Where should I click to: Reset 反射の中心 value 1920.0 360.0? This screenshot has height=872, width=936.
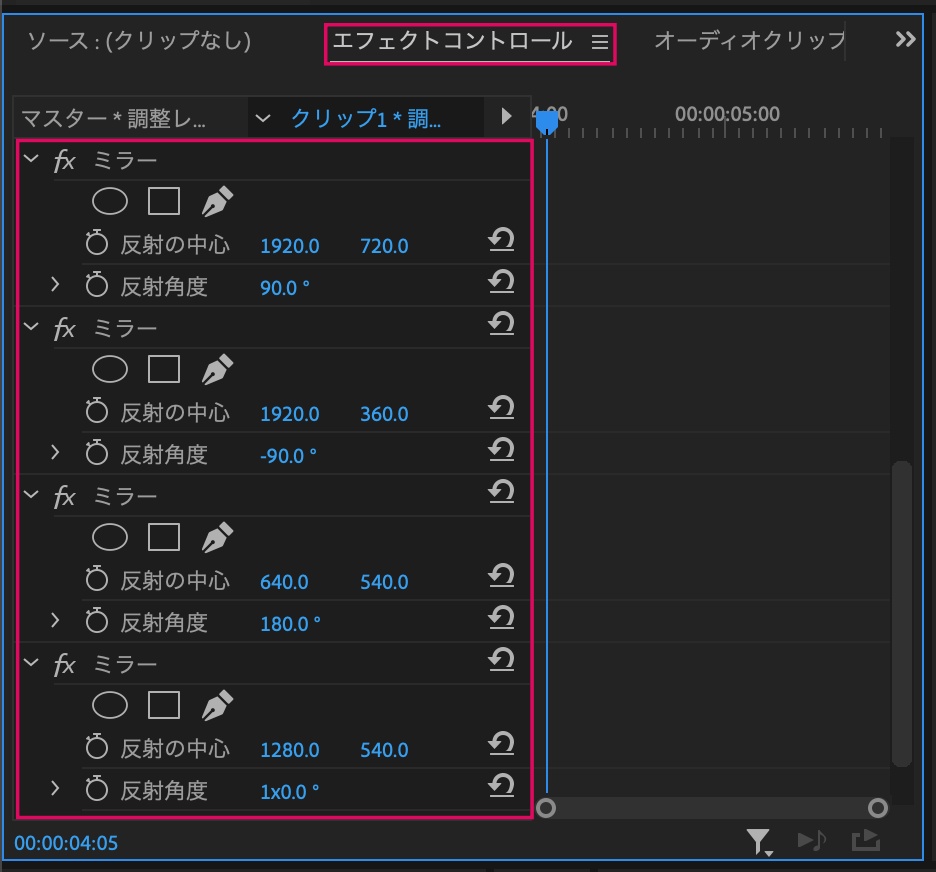pos(501,408)
